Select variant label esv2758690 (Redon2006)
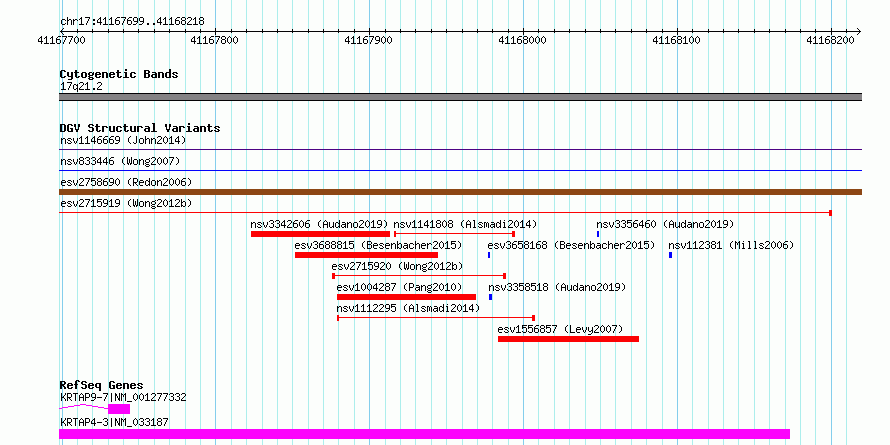Screen dimensions: 890x445 [x=126, y=182]
